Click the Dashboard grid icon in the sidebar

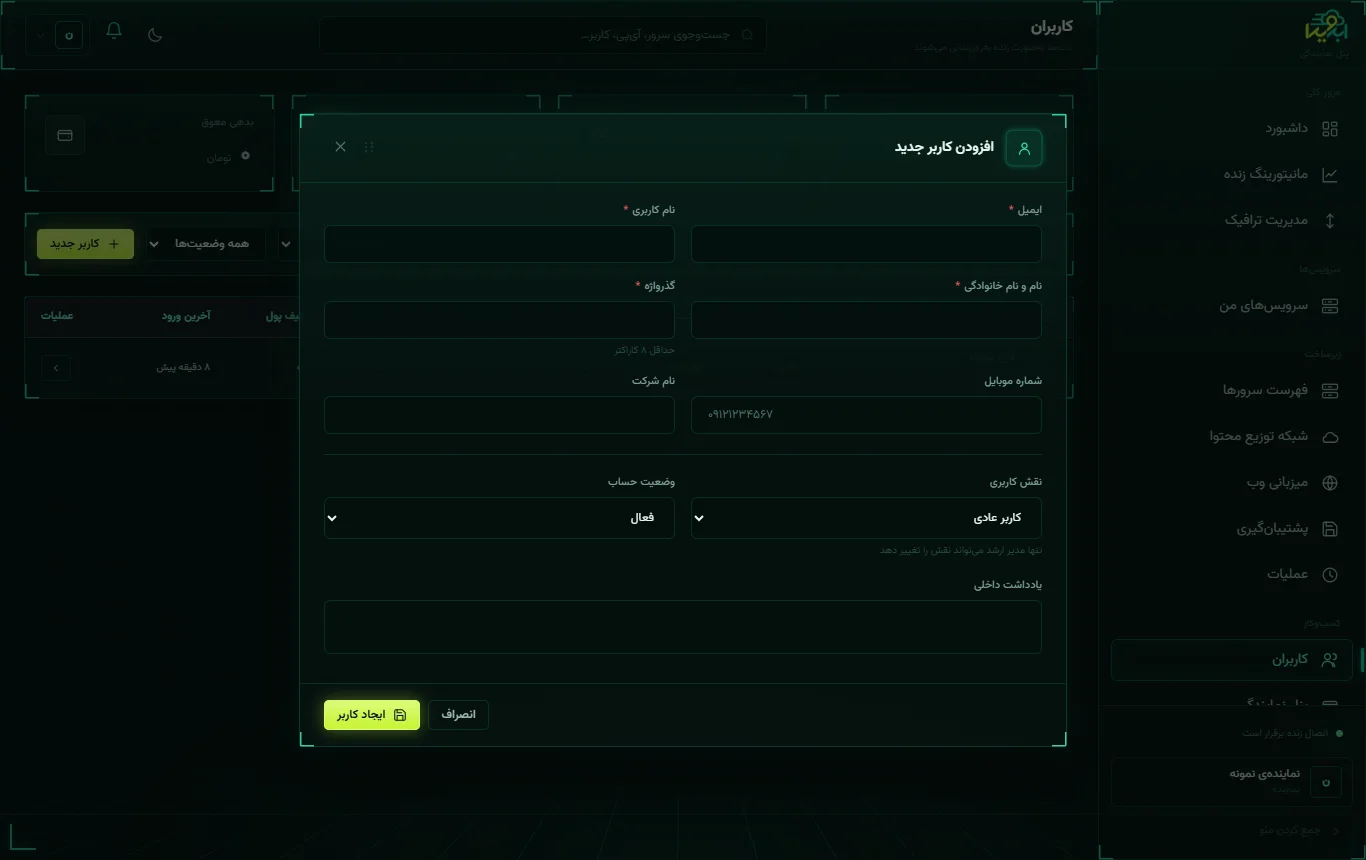pos(1330,129)
